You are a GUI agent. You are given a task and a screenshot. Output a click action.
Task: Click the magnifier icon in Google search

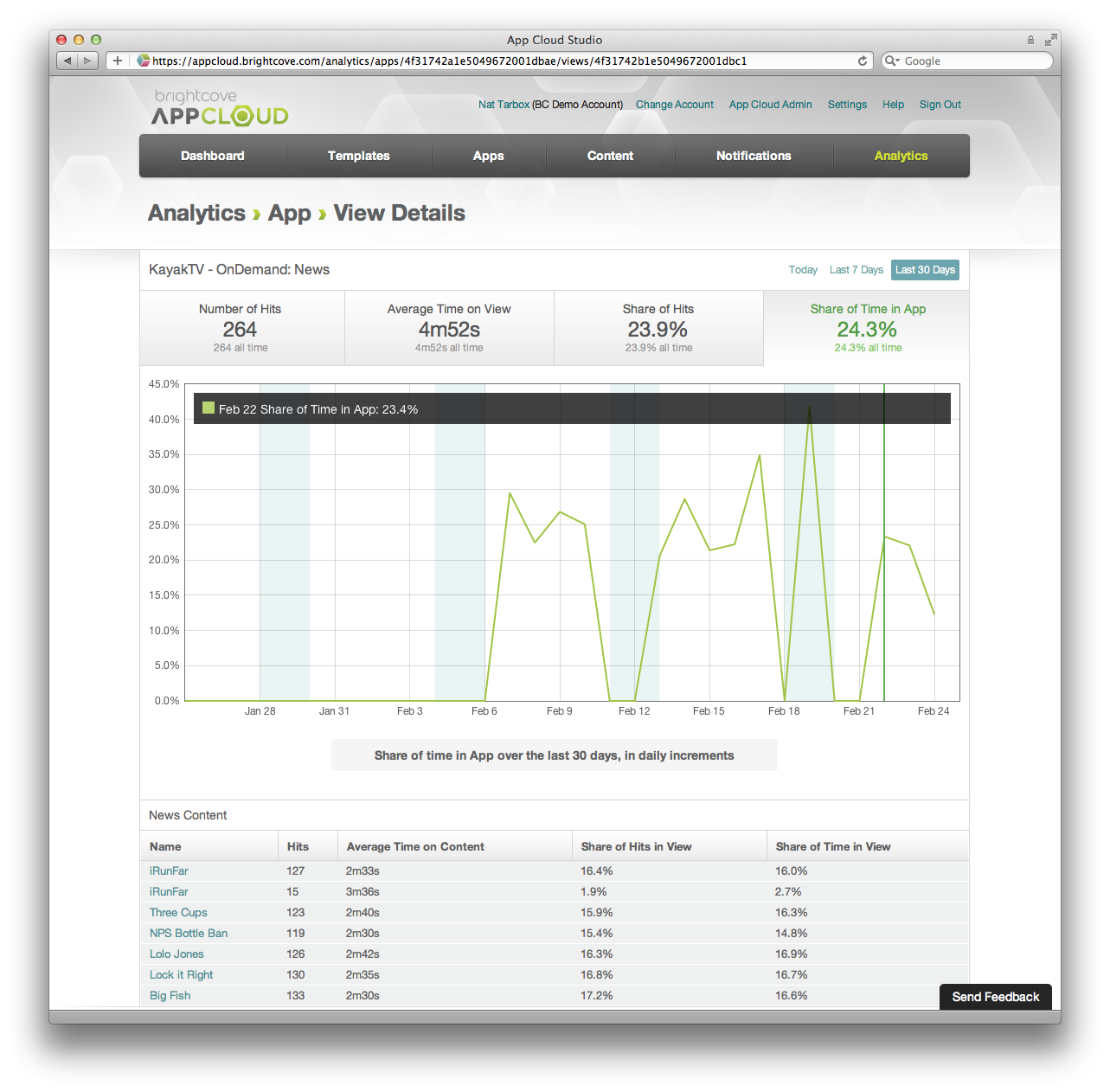pos(891,61)
